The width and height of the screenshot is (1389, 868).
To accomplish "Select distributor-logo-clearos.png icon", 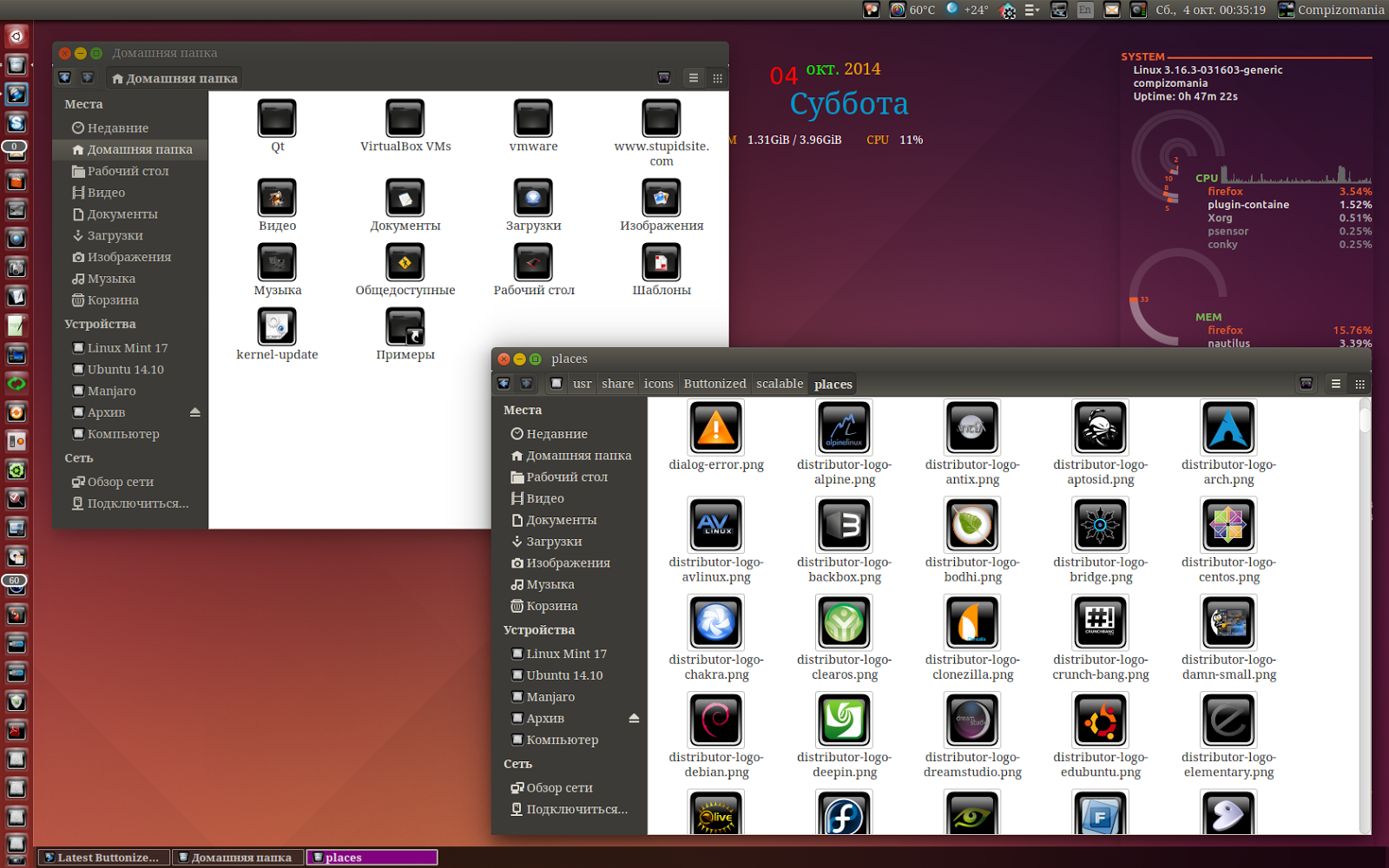I will coord(845,622).
